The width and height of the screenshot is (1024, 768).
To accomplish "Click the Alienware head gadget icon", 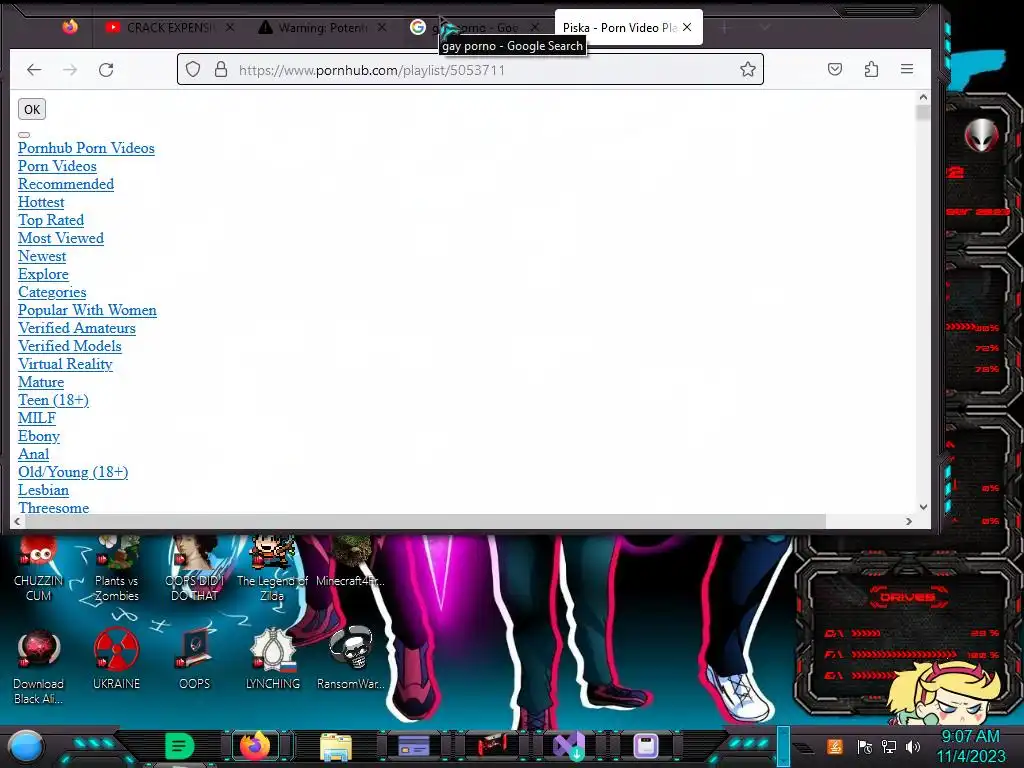I will 982,135.
